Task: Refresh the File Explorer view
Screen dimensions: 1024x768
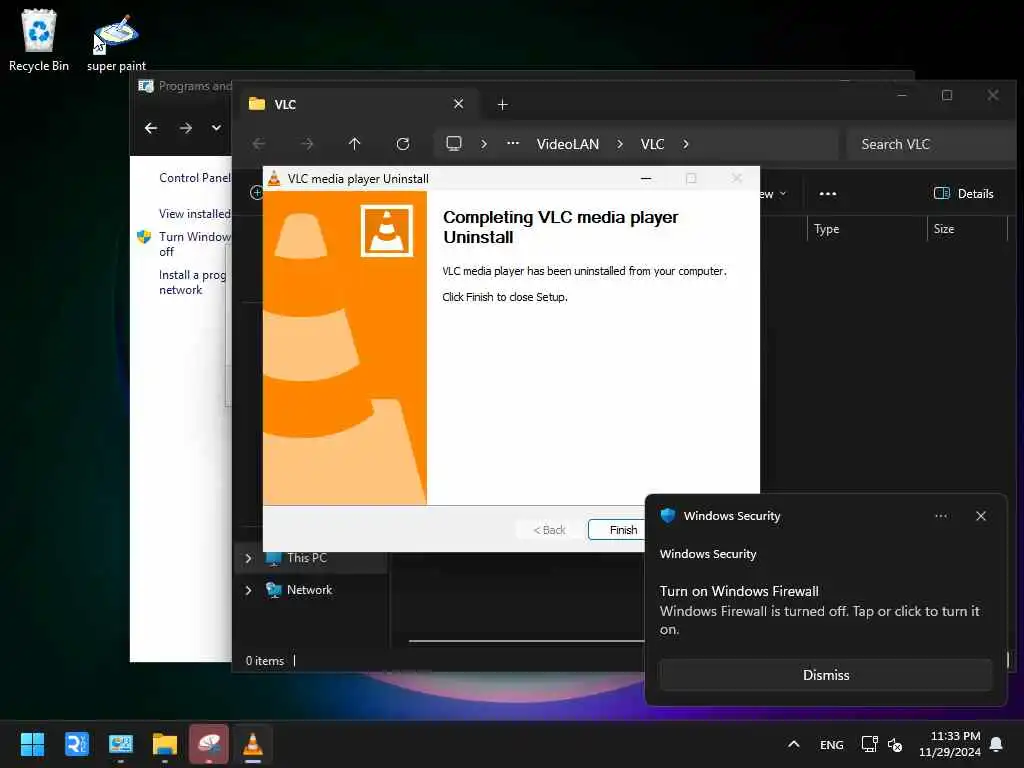Action: [403, 144]
